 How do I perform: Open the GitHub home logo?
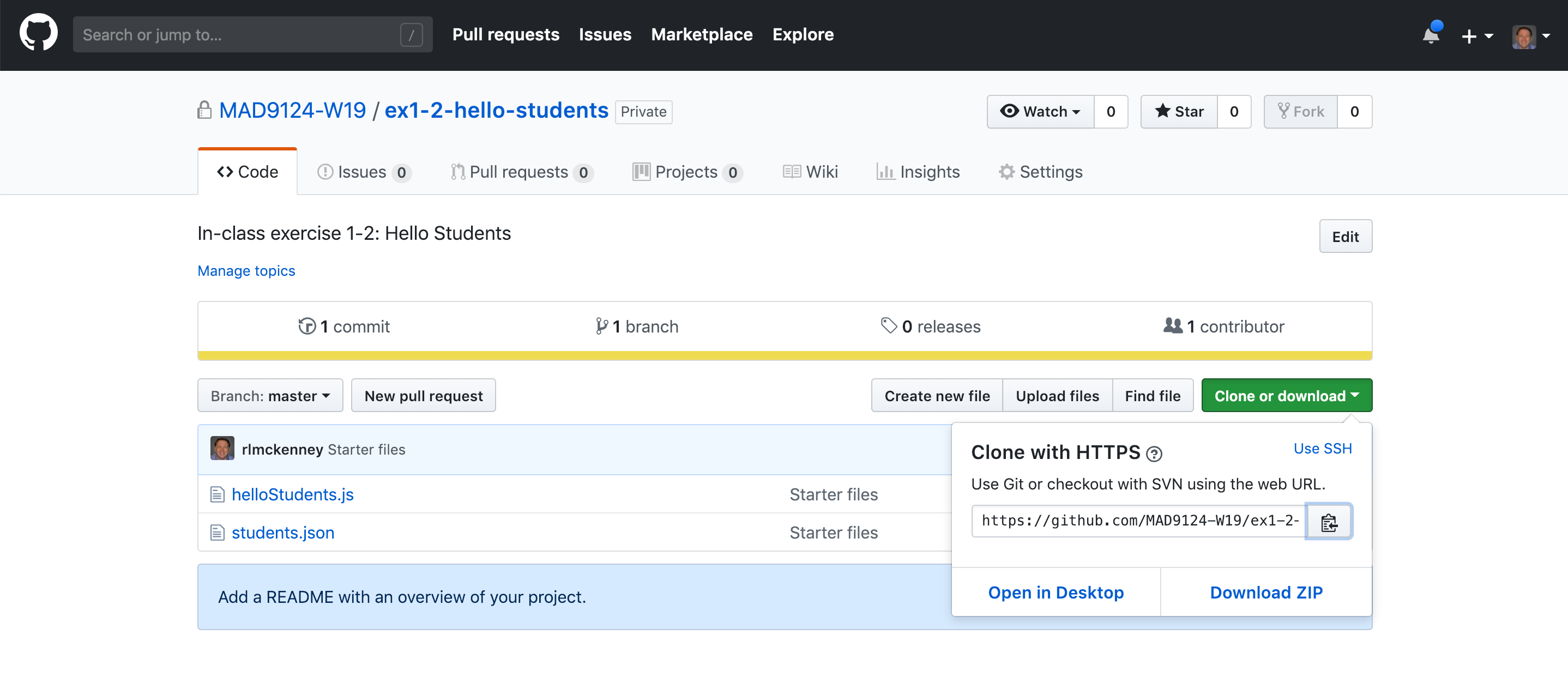[38, 33]
